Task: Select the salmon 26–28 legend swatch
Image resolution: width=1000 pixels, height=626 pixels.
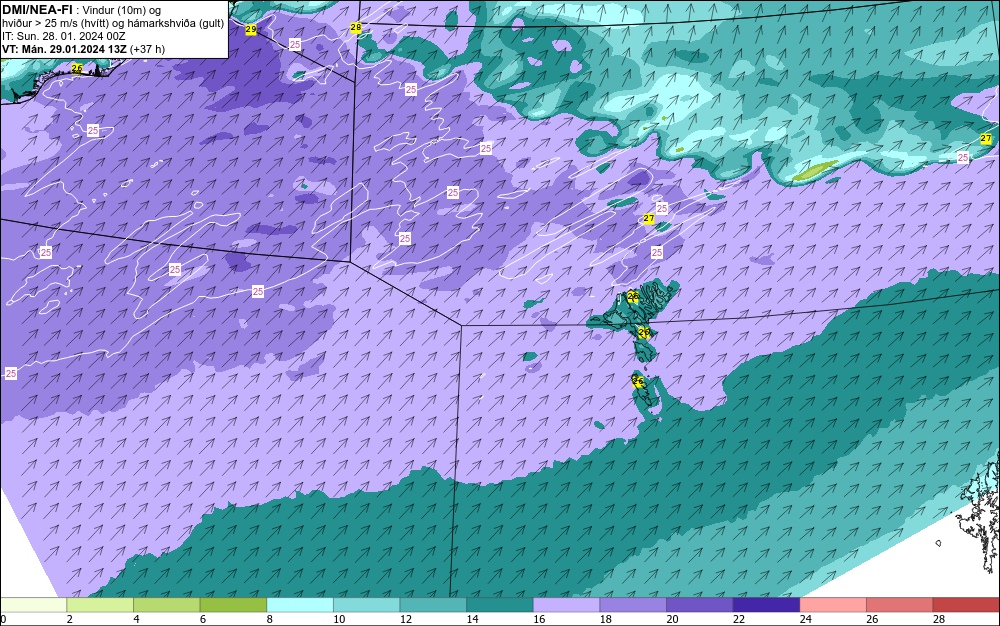Action: (900, 605)
